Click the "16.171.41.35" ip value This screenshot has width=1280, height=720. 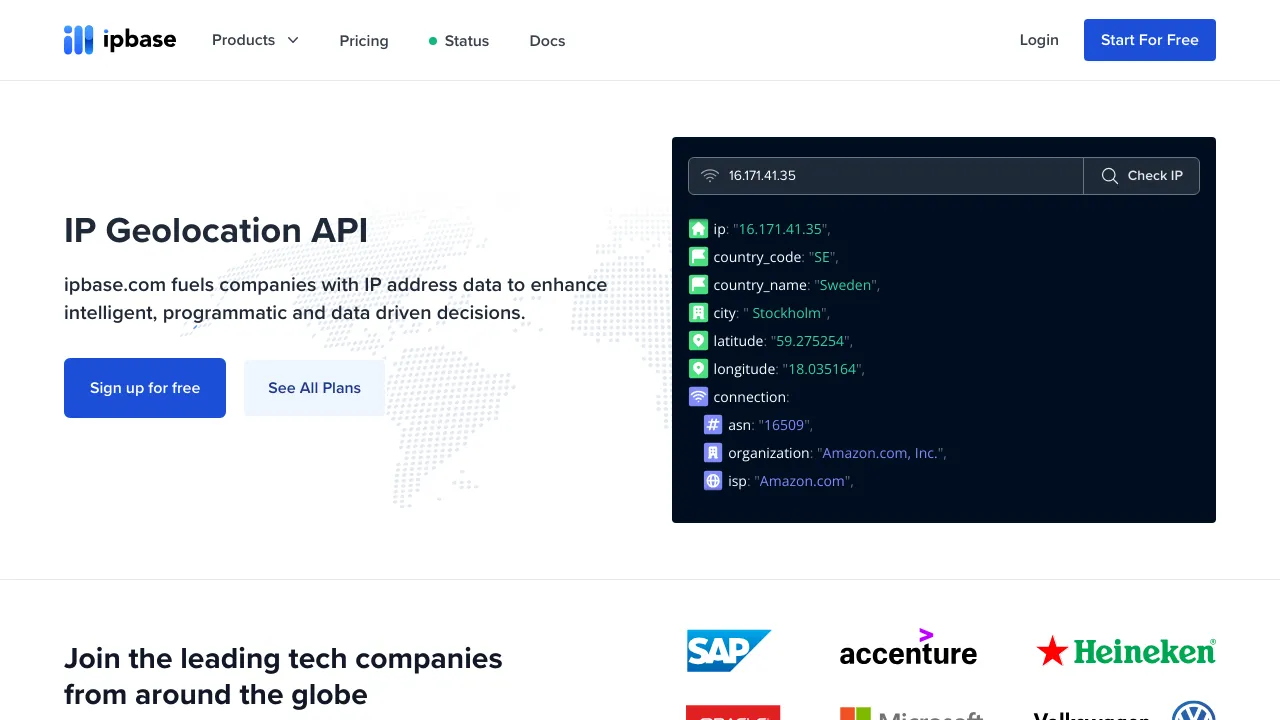click(x=780, y=229)
